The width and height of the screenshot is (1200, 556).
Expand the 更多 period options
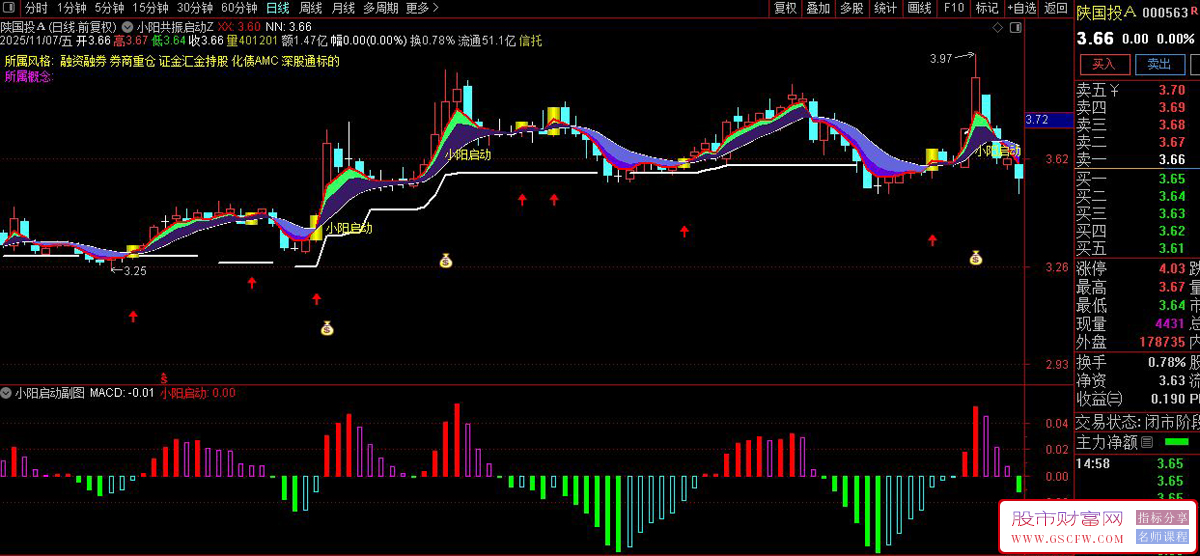(423, 8)
